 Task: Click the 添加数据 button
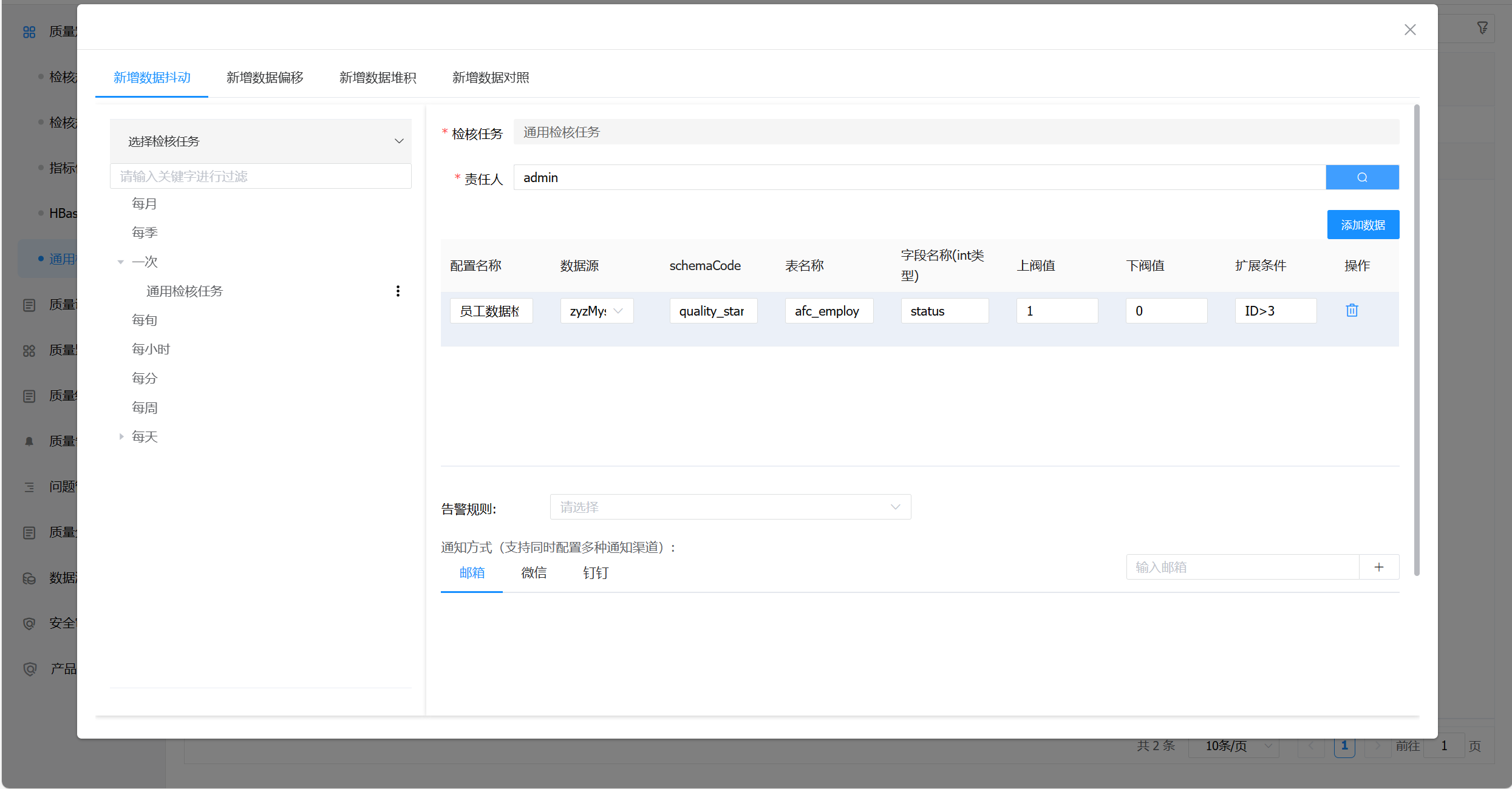coord(1363,225)
